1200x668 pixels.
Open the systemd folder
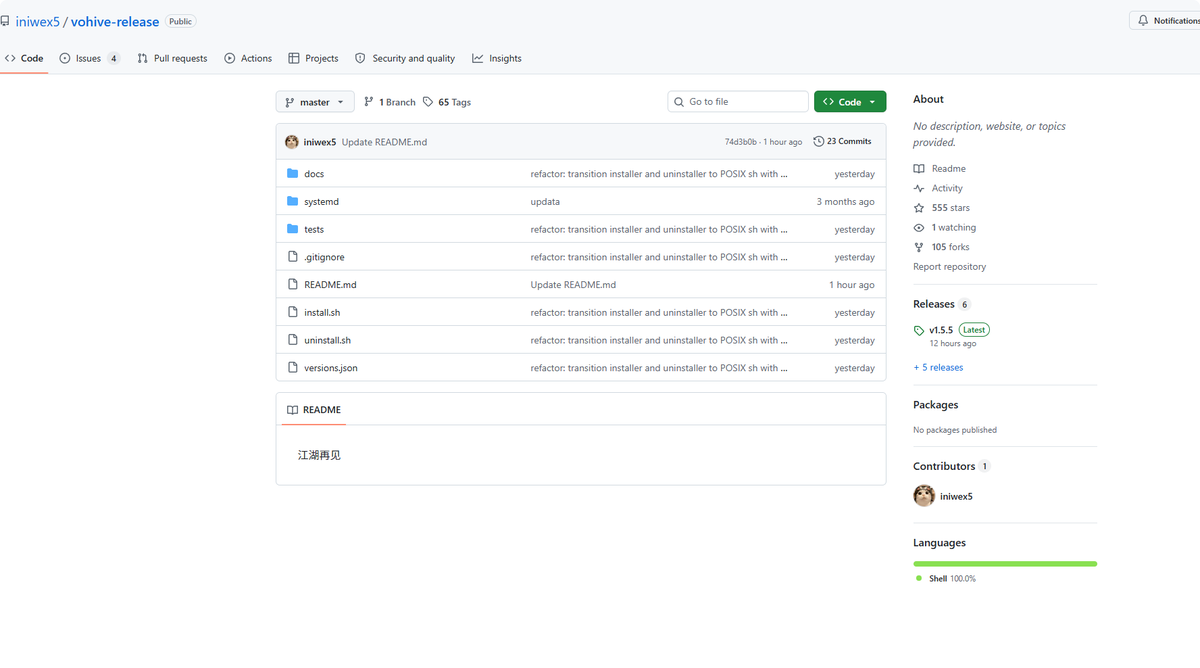click(321, 202)
